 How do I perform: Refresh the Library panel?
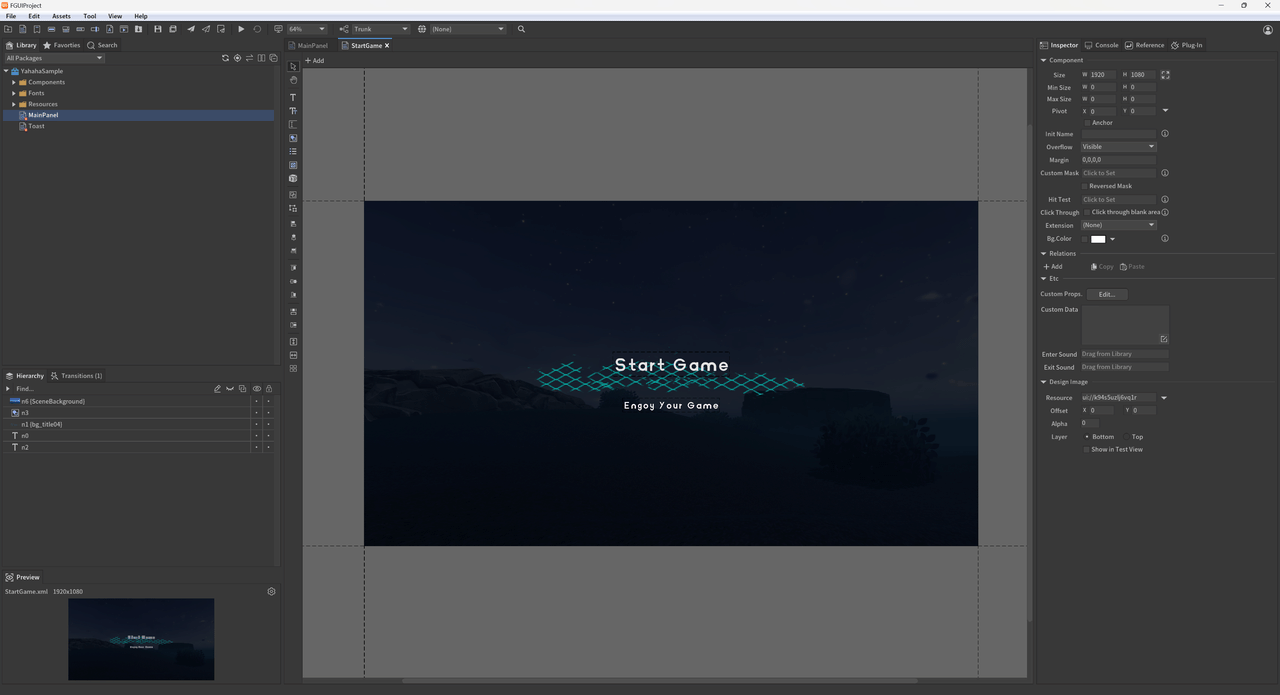click(x=225, y=58)
